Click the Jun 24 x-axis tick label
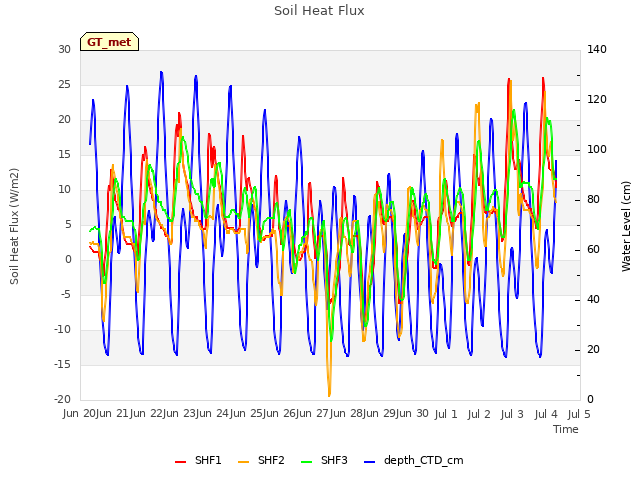Viewport: 640px width, 480px height. tap(214, 413)
